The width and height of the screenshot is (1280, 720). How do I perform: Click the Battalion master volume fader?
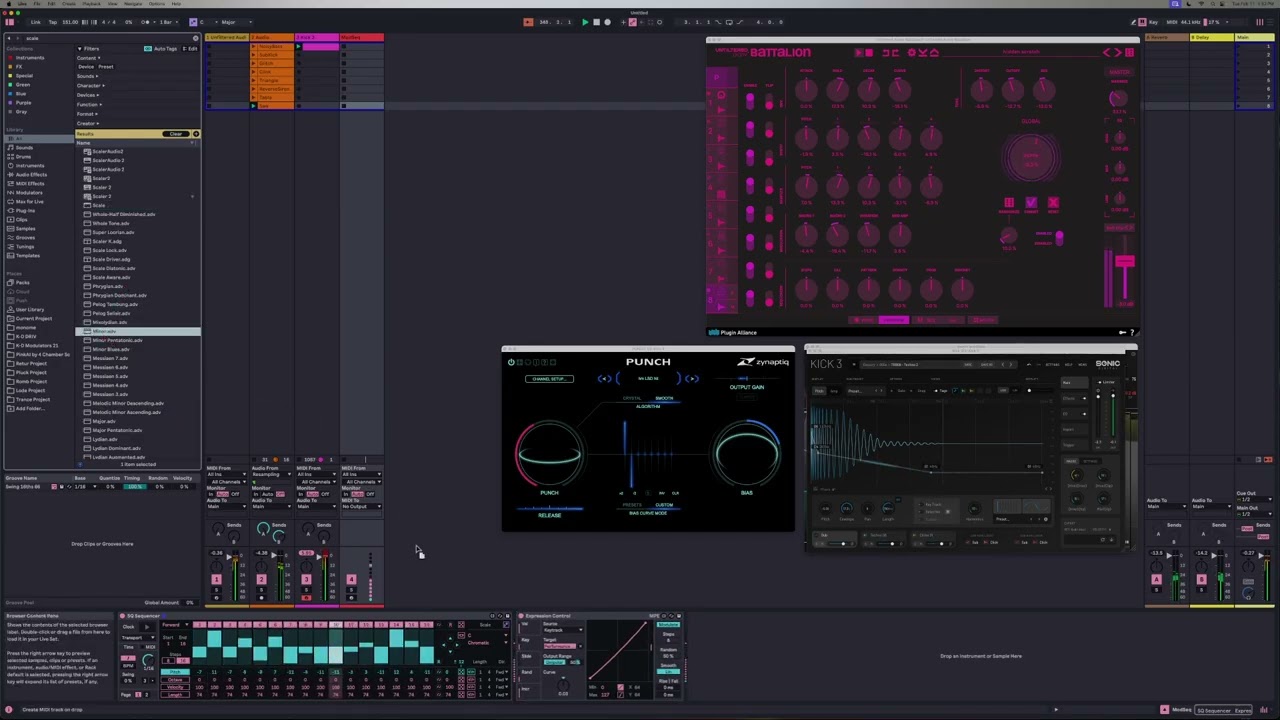(x=1125, y=262)
